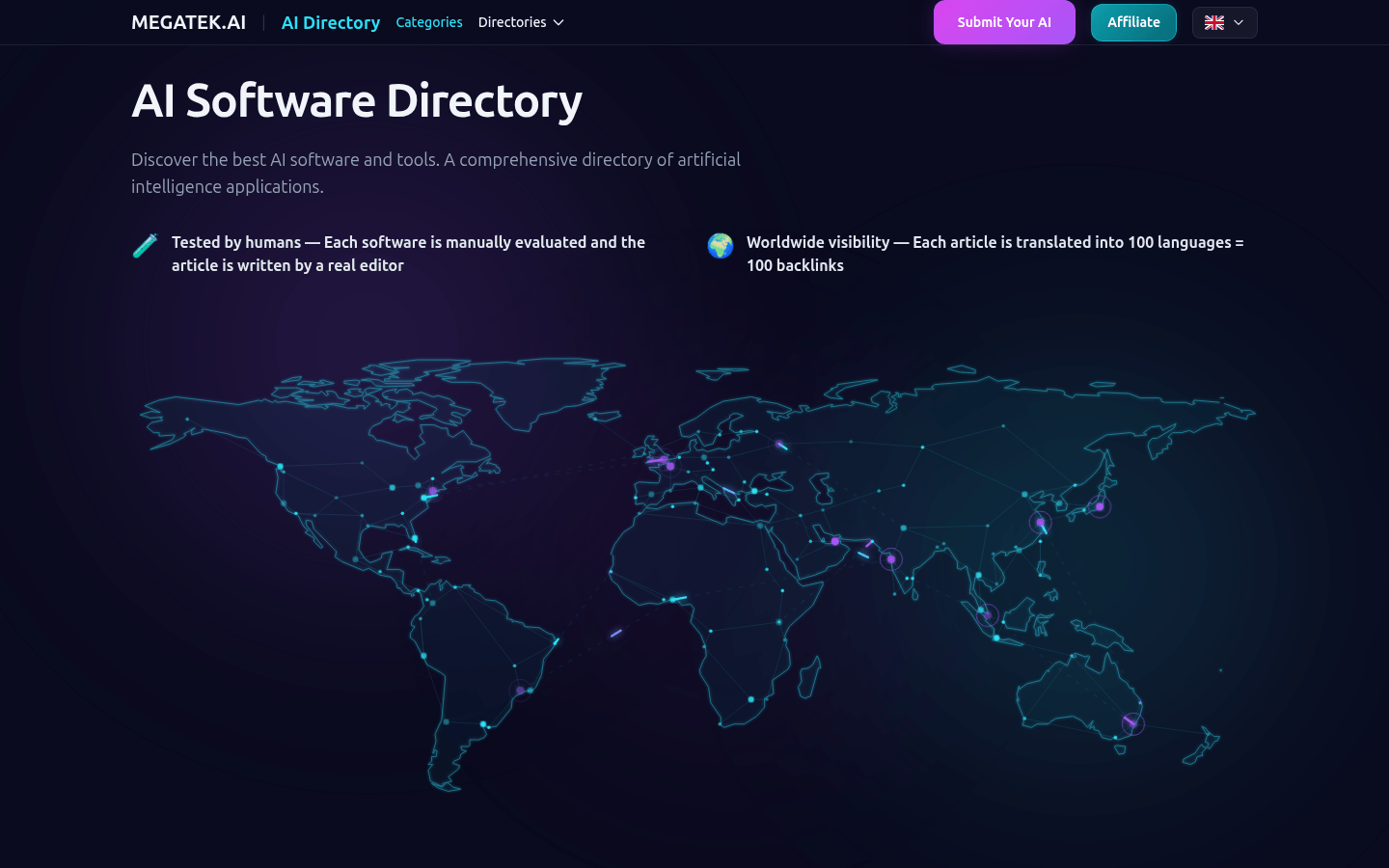Expand the Directories dropdown menu
The width and height of the screenshot is (1389, 868).
521,22
